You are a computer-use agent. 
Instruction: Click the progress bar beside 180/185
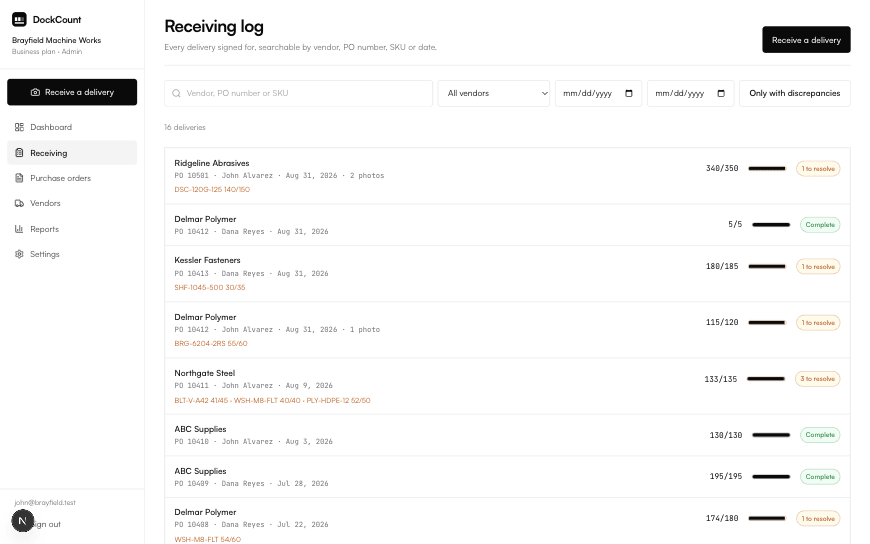click(767, 266)
